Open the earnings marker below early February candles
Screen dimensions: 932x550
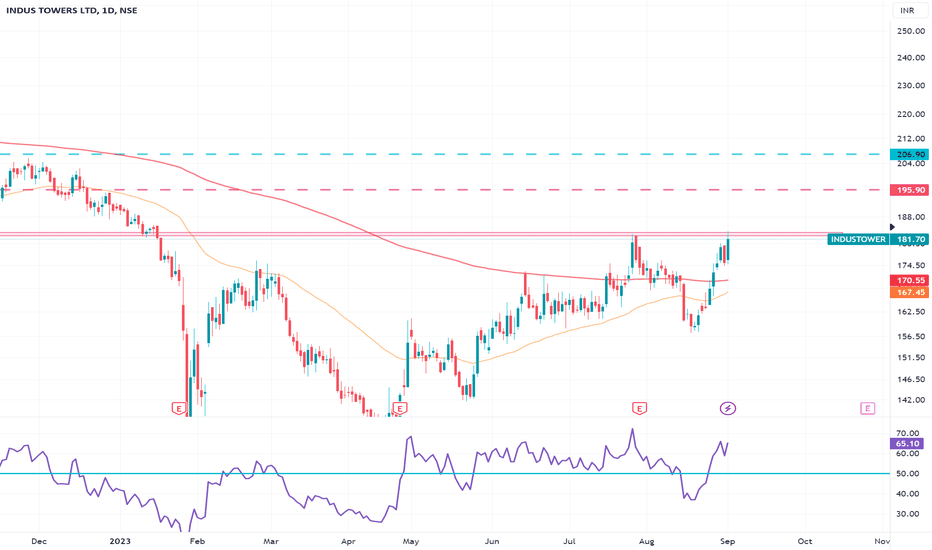178,408
